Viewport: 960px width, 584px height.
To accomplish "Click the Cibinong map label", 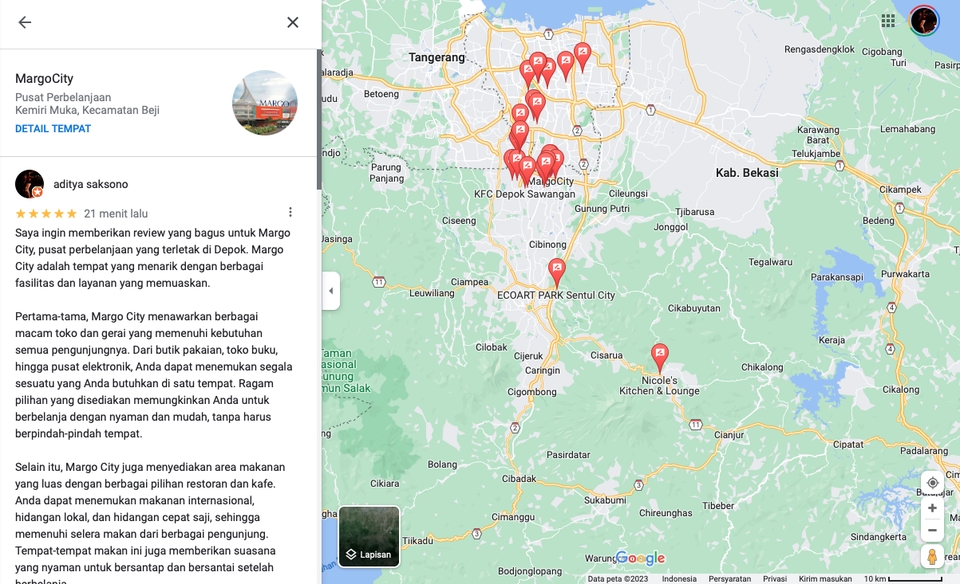I will tap(547, 244).
